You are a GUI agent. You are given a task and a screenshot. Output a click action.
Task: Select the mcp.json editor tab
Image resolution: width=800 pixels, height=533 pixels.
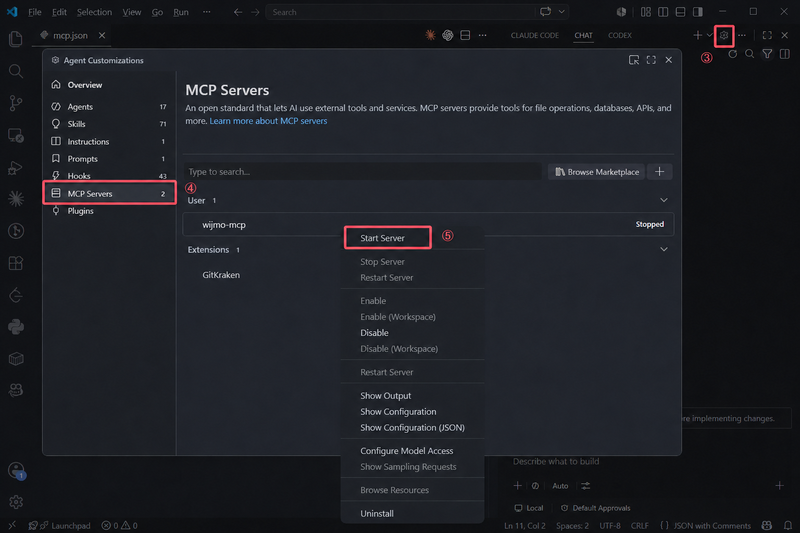point(70,35)
